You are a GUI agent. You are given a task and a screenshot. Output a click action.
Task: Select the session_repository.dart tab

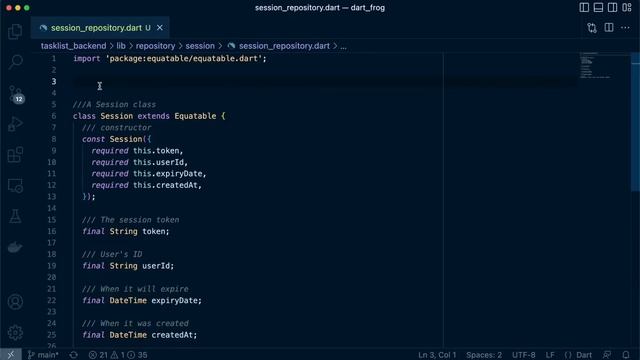pos(100,27)
